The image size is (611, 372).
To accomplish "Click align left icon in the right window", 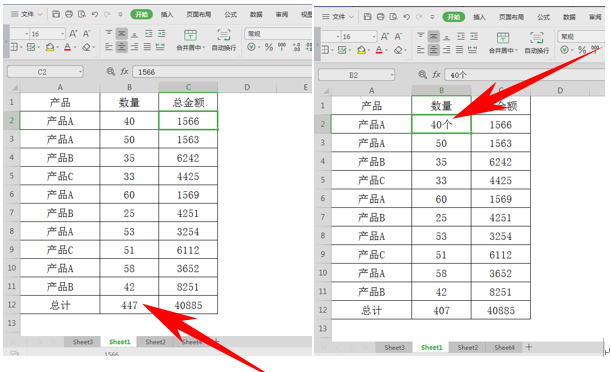I will tap(420, 50).
